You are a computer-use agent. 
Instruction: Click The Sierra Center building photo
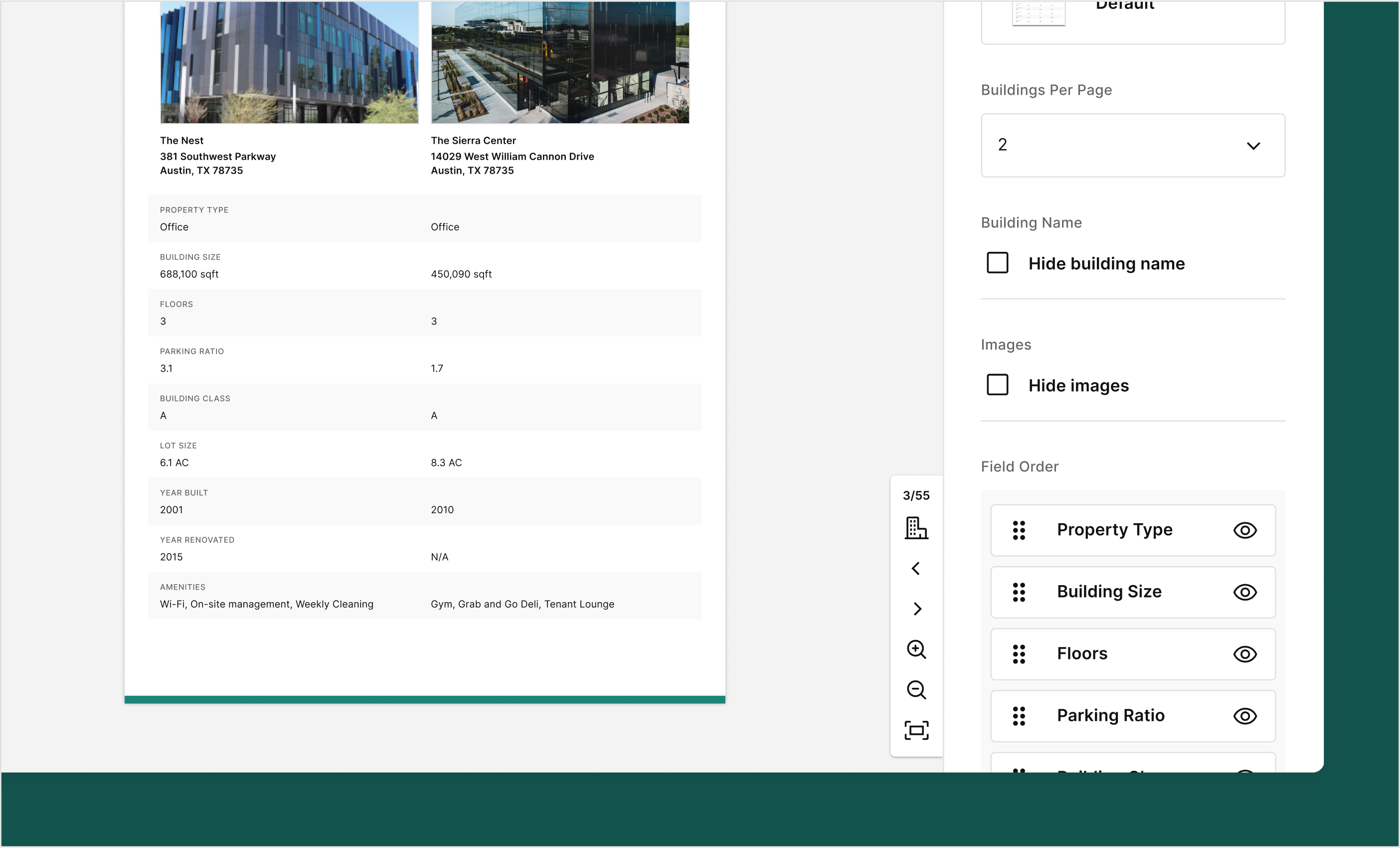pyautogui.click(x=560, y=62)
